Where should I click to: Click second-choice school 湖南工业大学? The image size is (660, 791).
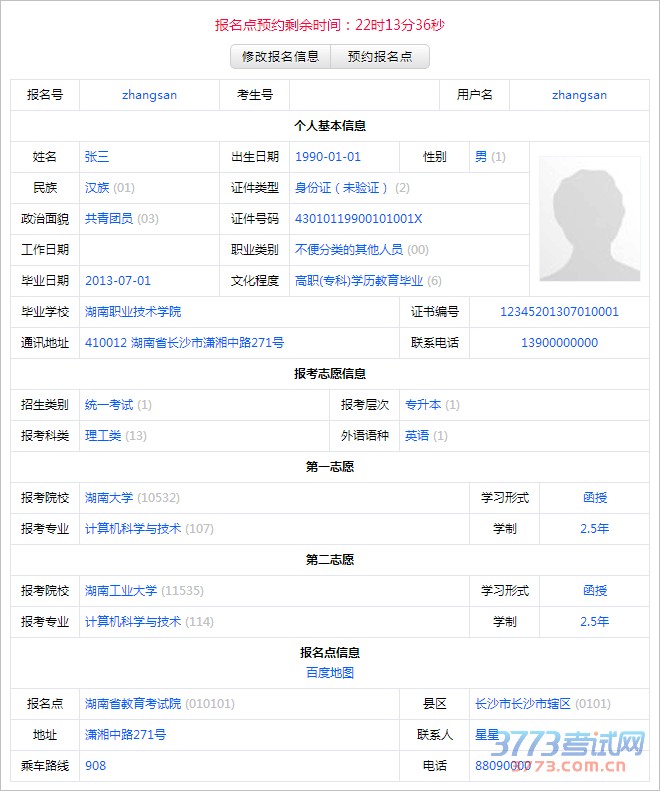(121, 591)
